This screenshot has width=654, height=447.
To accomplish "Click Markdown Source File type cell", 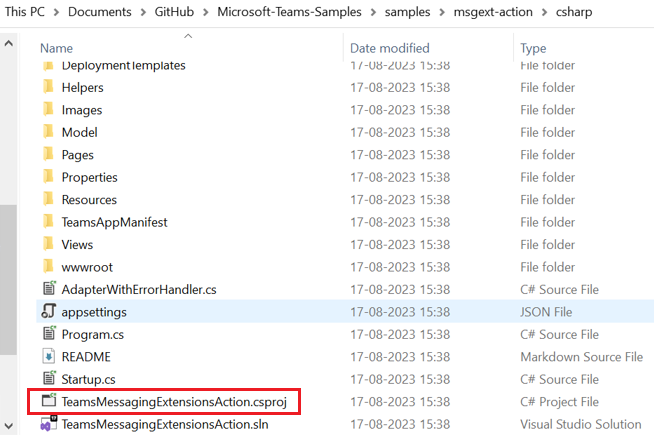I will point(581,357).
